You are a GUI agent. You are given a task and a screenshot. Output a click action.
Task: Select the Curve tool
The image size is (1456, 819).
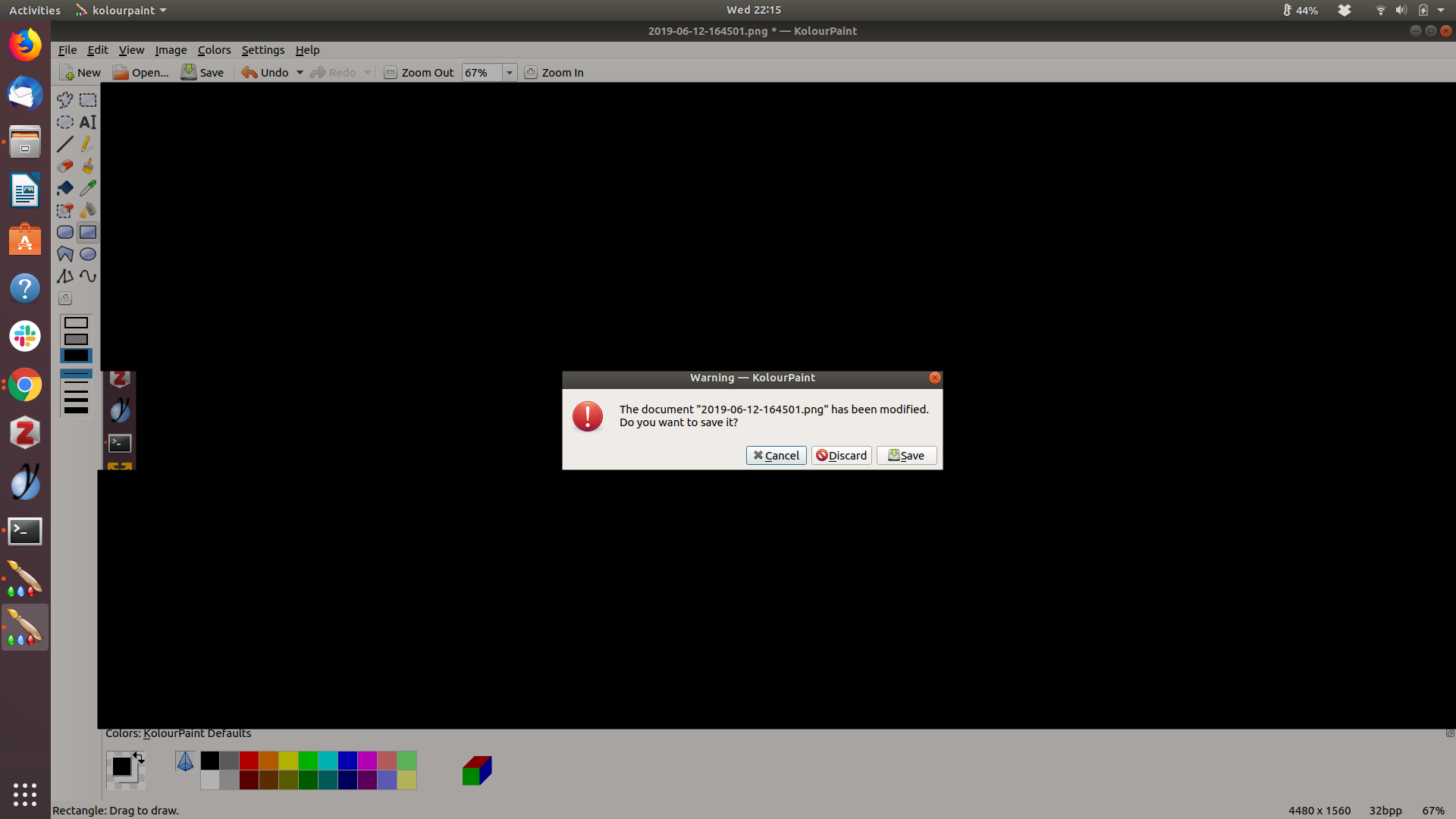(x=88, y=276)
